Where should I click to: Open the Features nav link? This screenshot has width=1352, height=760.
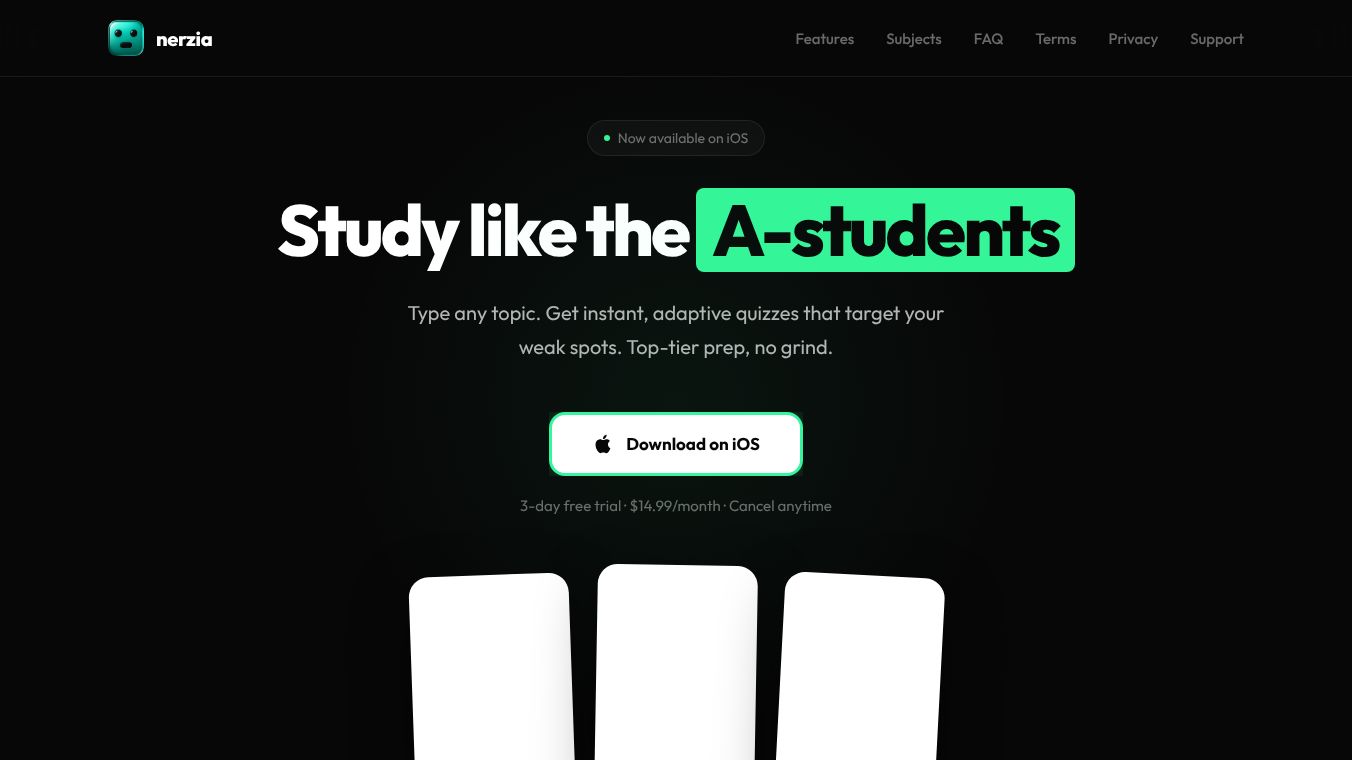pyautogui.click(x=825, y=39)
